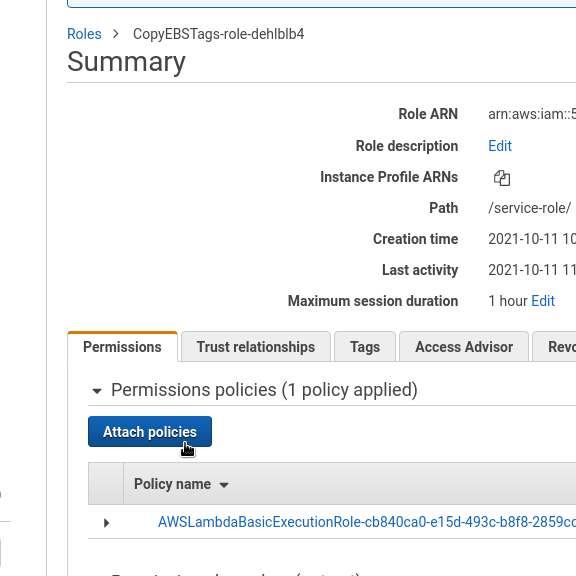Click the breadcrumb chevron after Roles
The height and width of the screenshot is (576, 576).
[x=116, y=34]
